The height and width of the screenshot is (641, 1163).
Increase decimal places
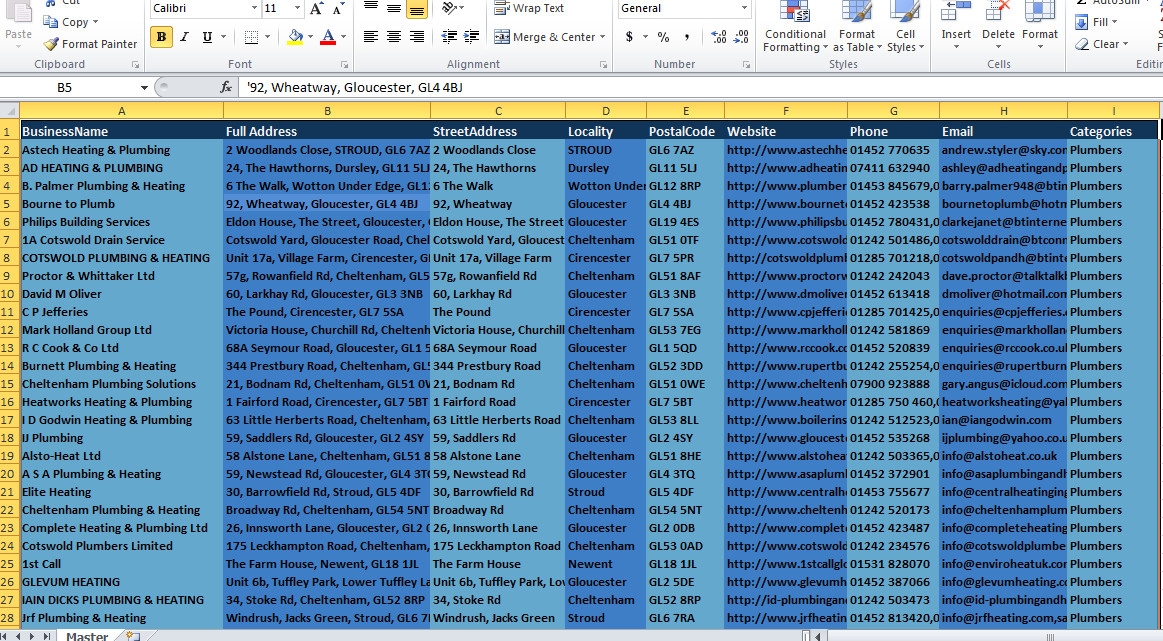(718, 36)
